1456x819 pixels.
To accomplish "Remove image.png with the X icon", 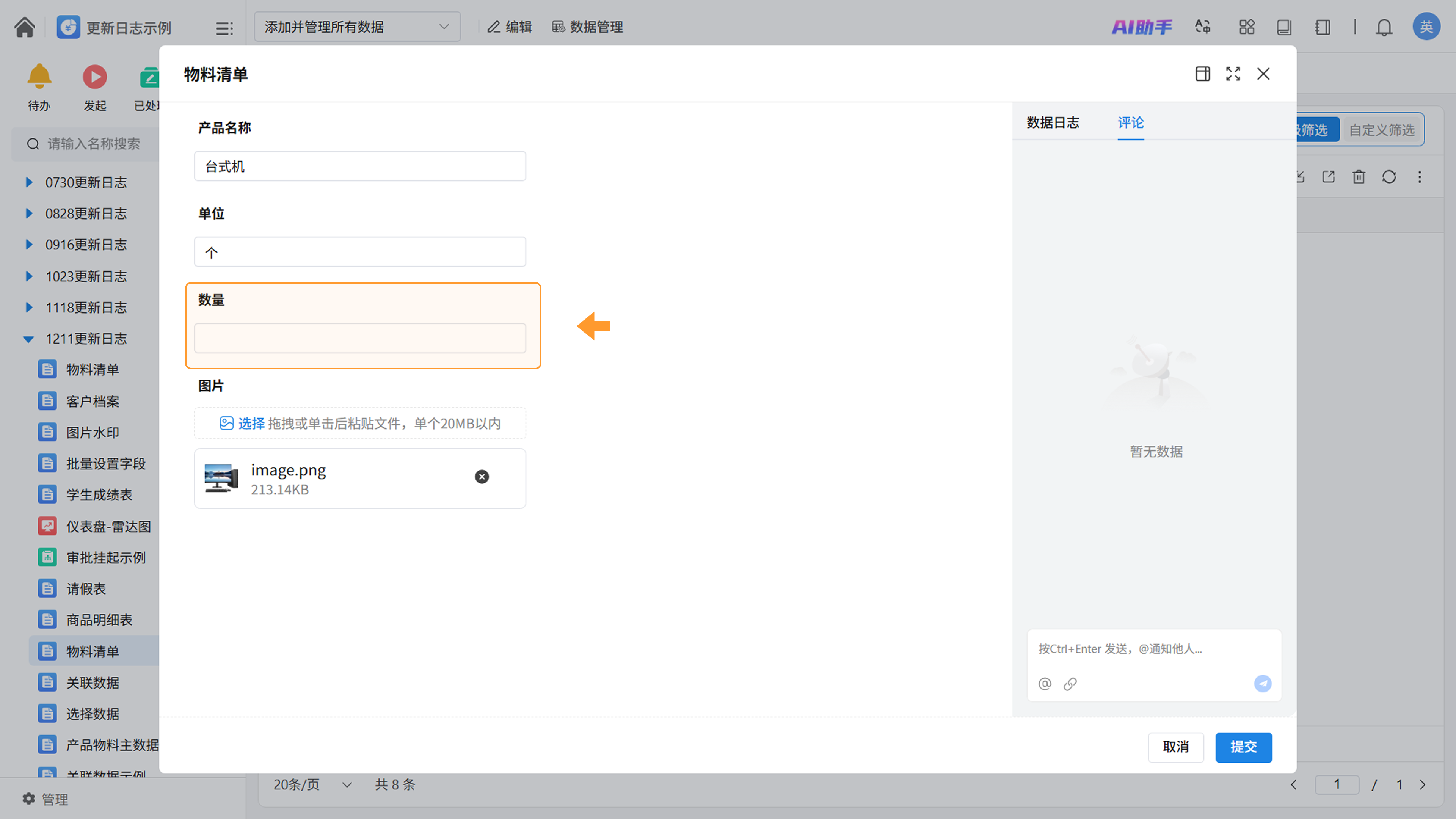I will tap(482, 477).
